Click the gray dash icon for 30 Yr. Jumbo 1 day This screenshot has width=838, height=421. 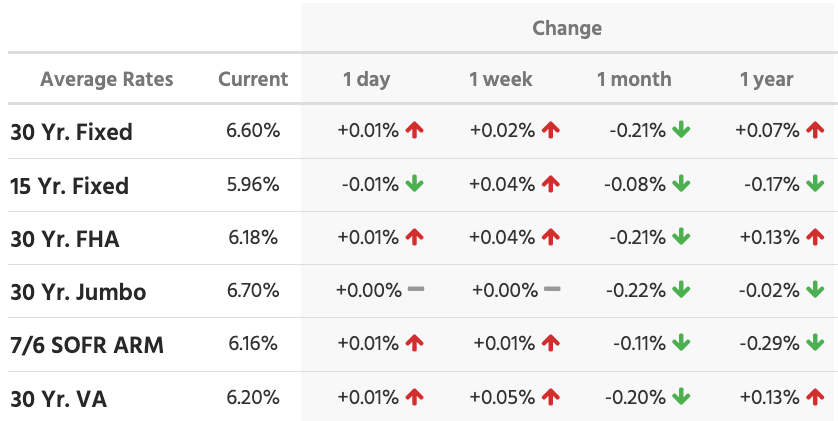pyautogui.click(x=416, y=290)
